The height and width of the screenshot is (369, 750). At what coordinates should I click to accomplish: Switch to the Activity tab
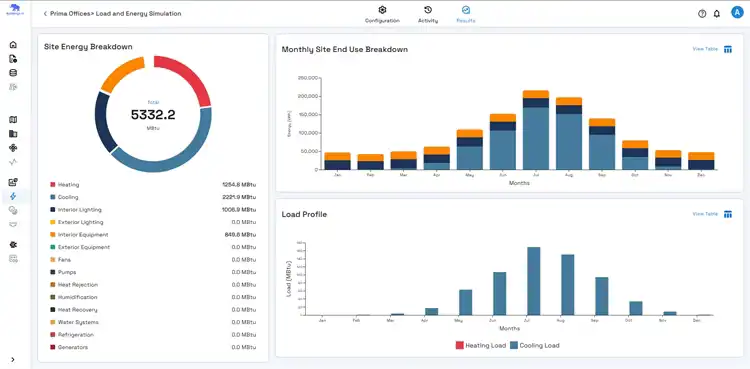tap(428, 14)
